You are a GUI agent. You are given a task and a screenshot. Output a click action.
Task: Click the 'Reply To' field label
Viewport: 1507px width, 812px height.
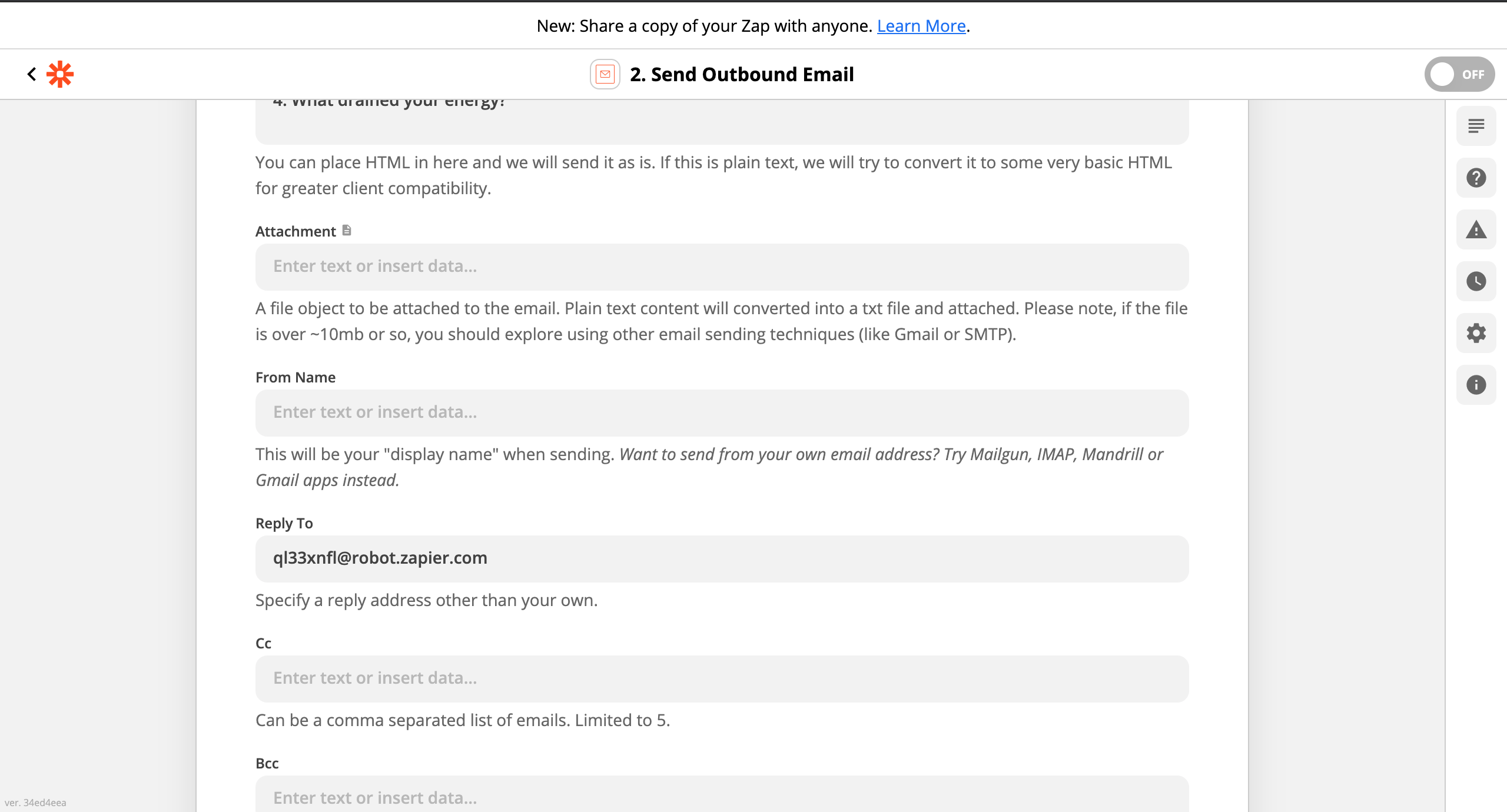tap(284, 523)
